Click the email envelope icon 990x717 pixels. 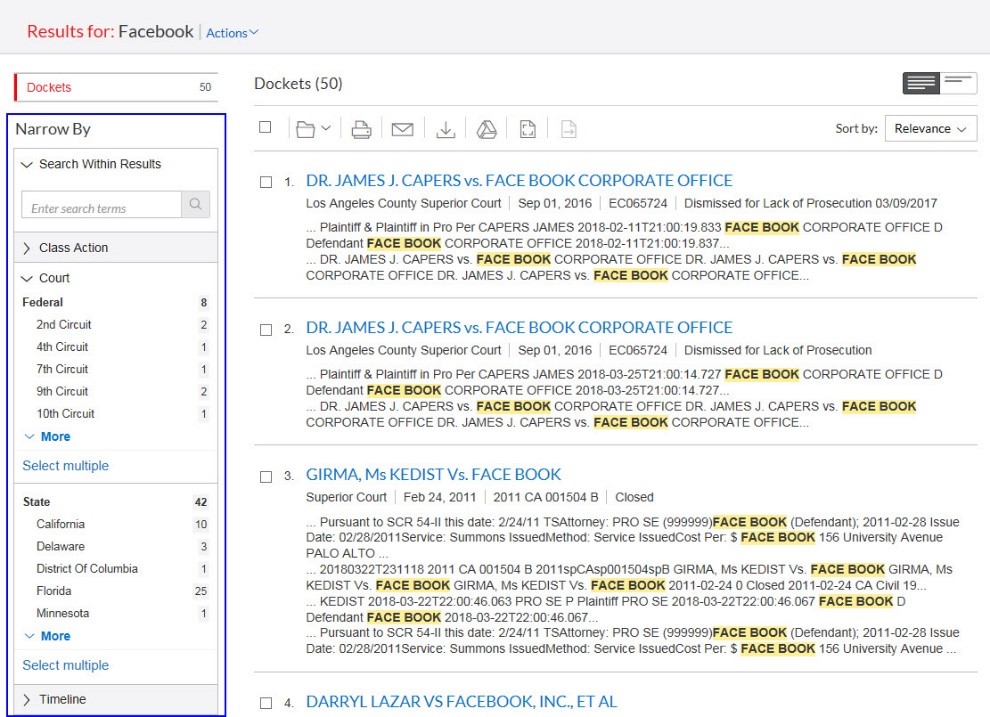click(402, 129)
